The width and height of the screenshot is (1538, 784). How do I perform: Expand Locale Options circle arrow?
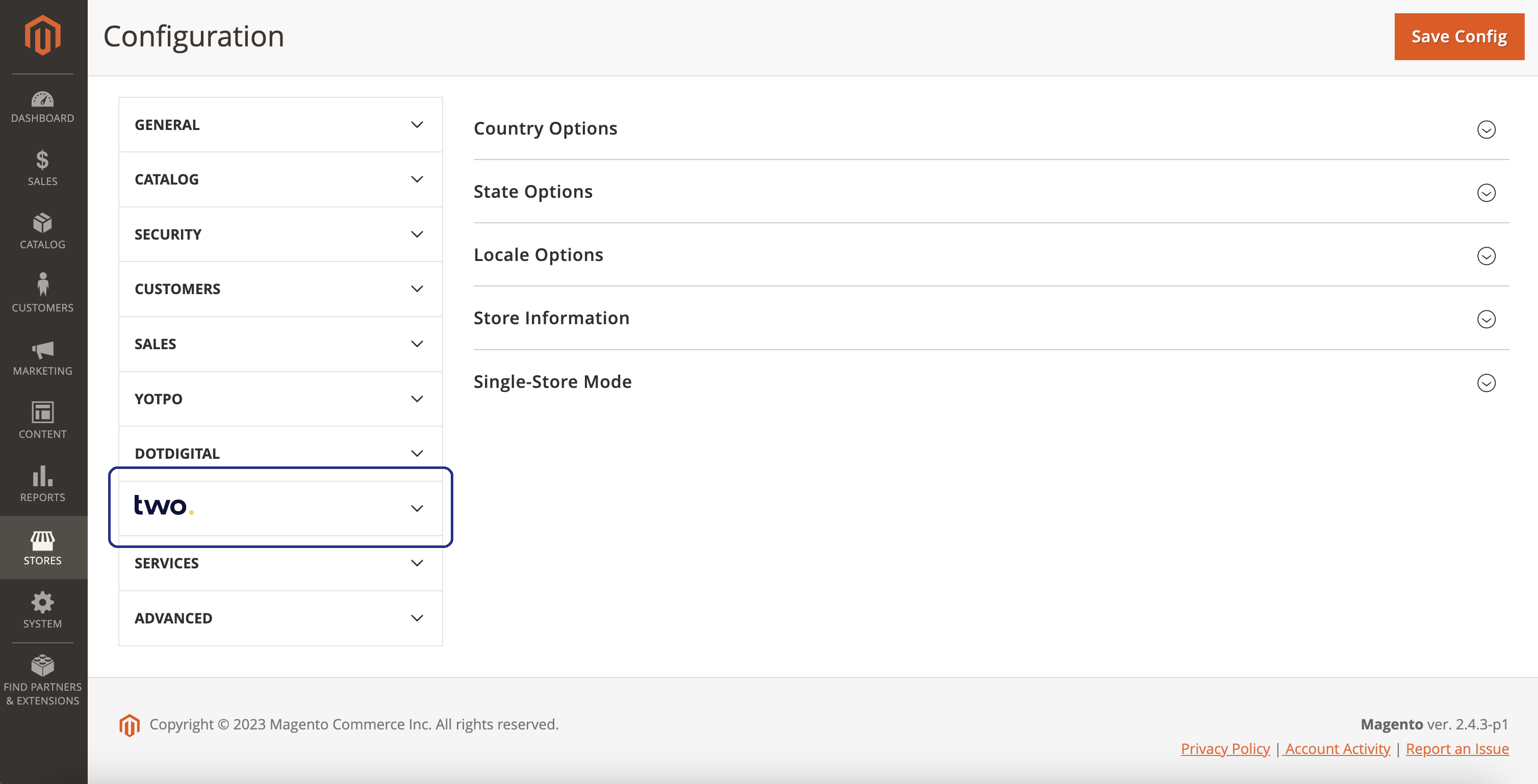tap(1486, 256)
